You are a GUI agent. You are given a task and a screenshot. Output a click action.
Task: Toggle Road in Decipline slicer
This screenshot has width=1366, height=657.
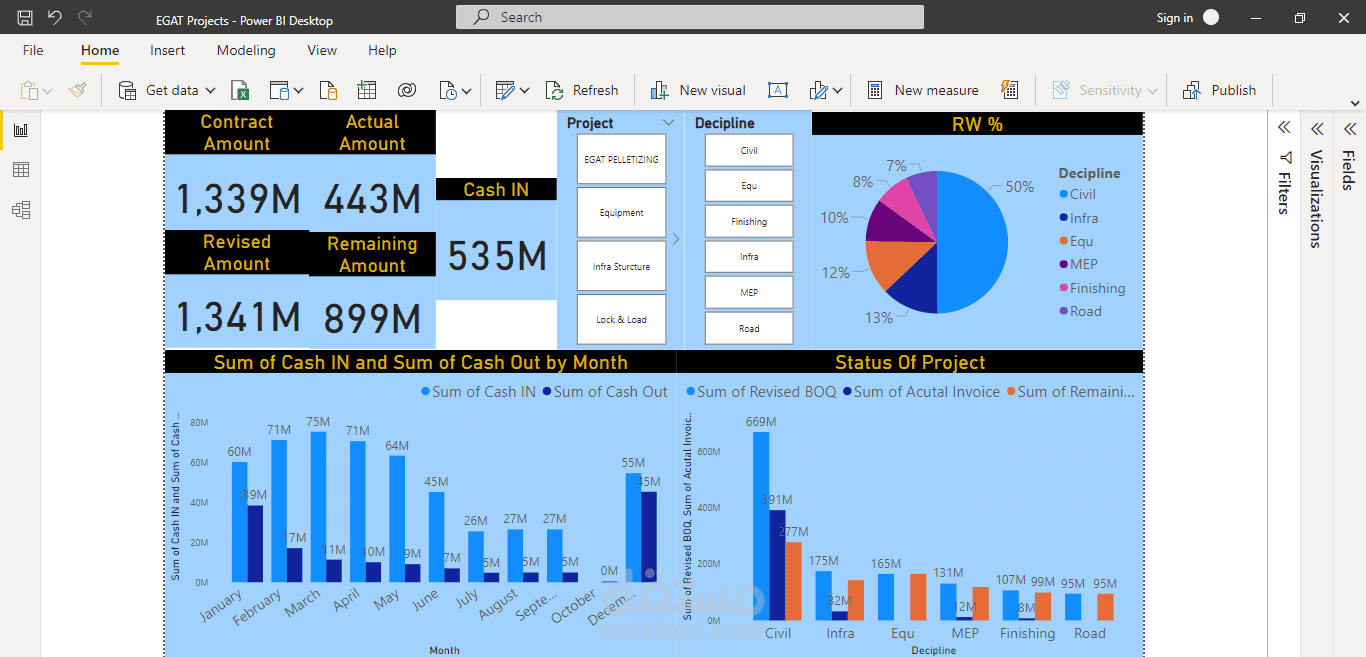(x=749, y=328)
